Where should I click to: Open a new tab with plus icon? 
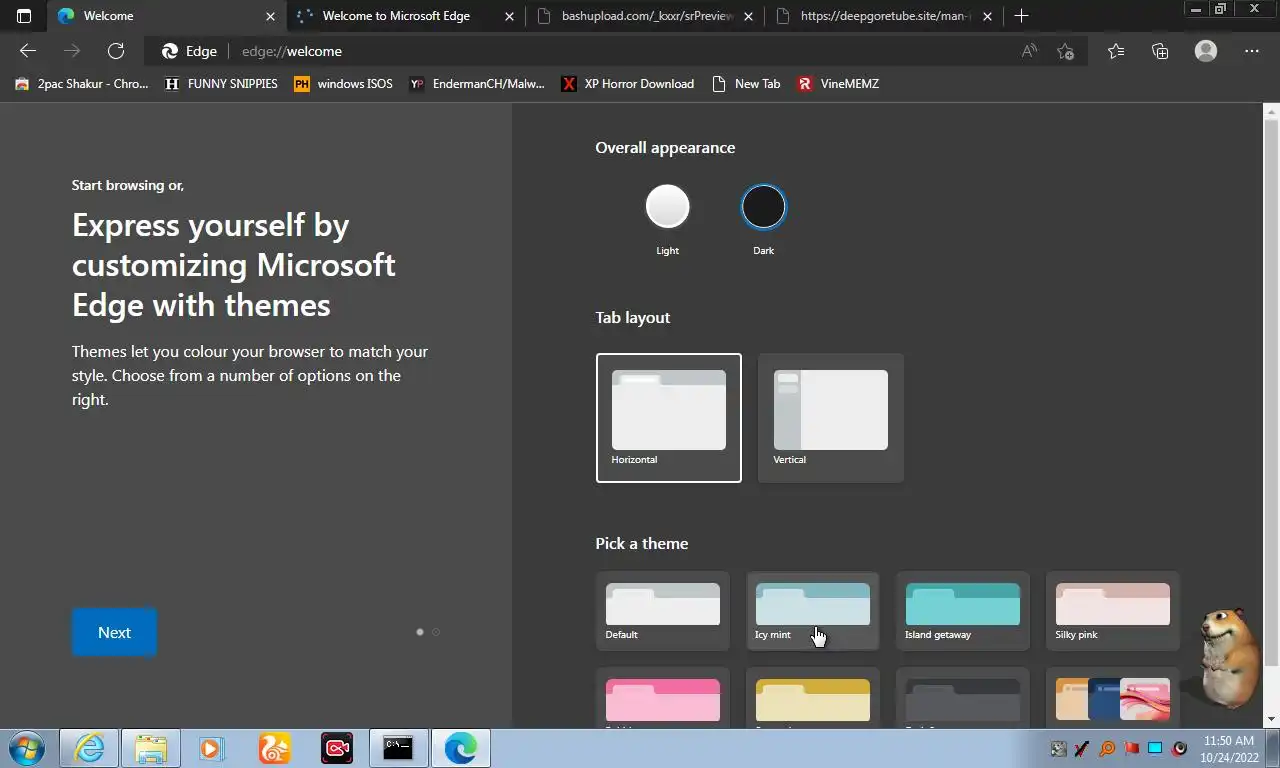[1021, 16]
